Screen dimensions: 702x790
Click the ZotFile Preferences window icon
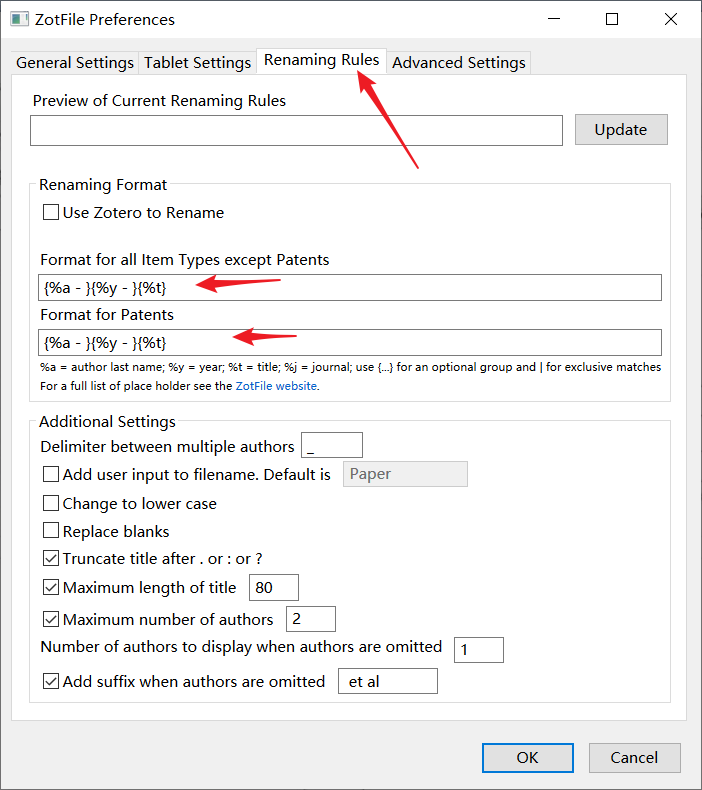coord(19,19)
